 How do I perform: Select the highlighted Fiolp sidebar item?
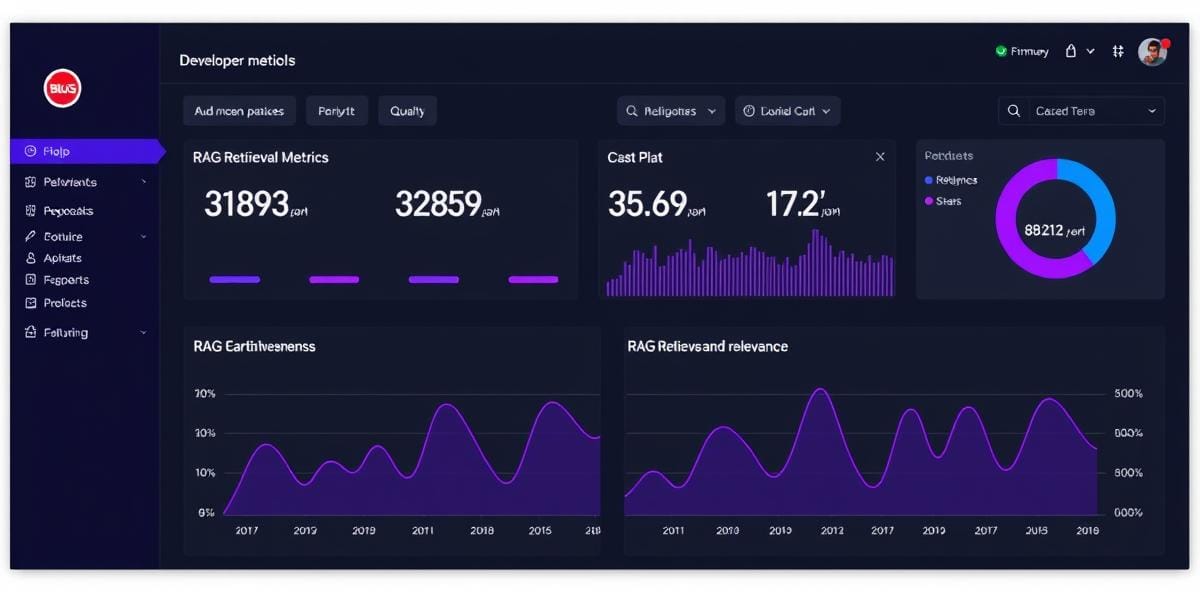pyautogui.click(x=87, y=151)
